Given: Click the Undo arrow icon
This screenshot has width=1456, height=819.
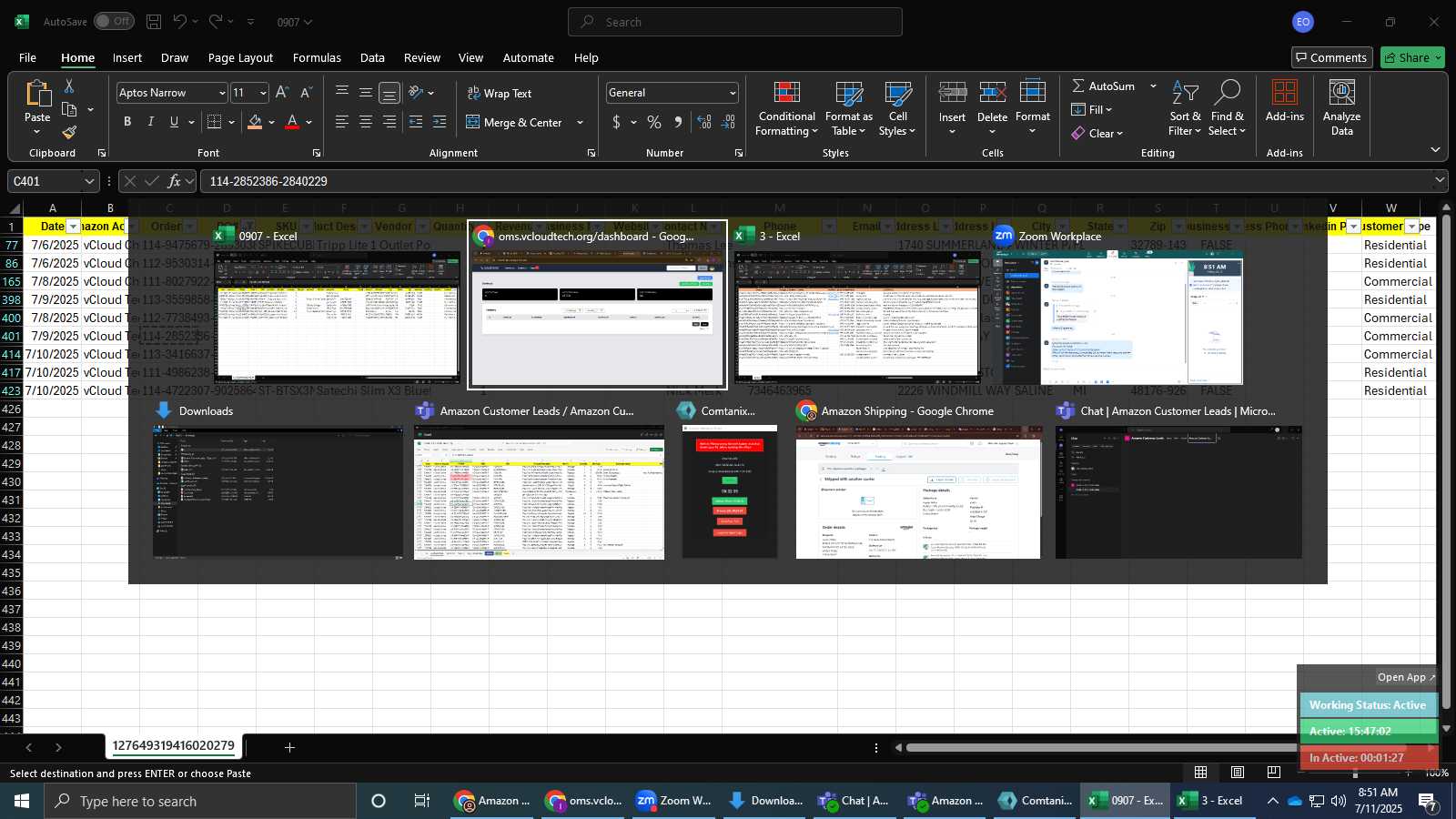Looking at the screenshot, I should coord(180,22).
